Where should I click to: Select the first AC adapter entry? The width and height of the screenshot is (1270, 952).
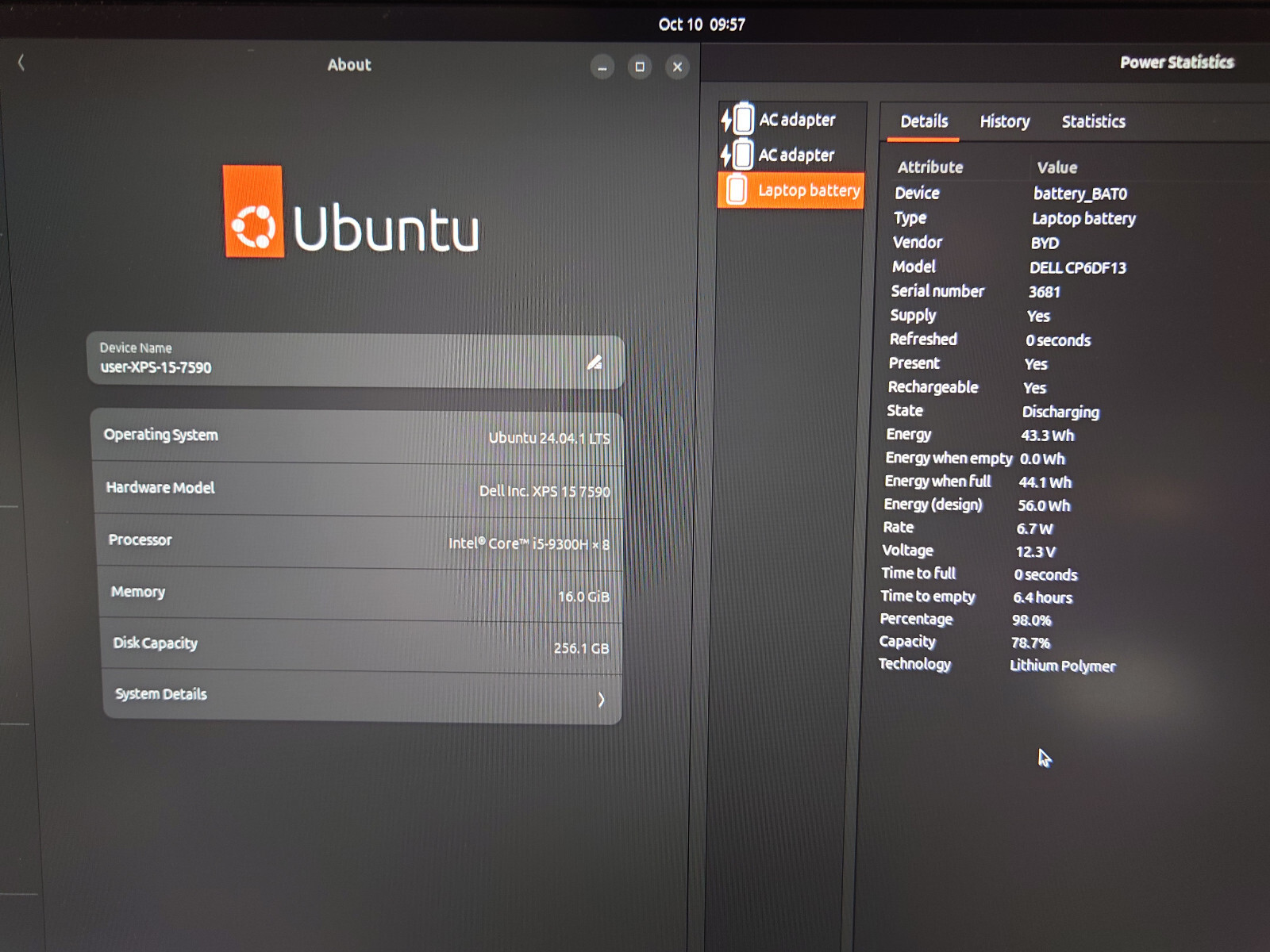pyautogui.click(x=791, y=119)
